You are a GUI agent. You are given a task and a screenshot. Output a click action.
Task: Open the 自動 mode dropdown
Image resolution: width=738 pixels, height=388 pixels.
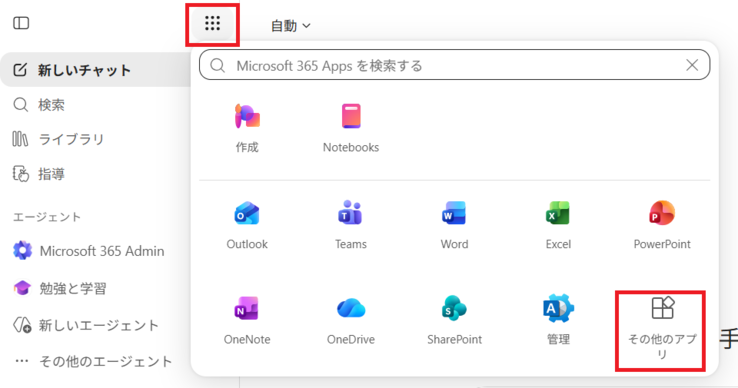(x=290, y=26)
